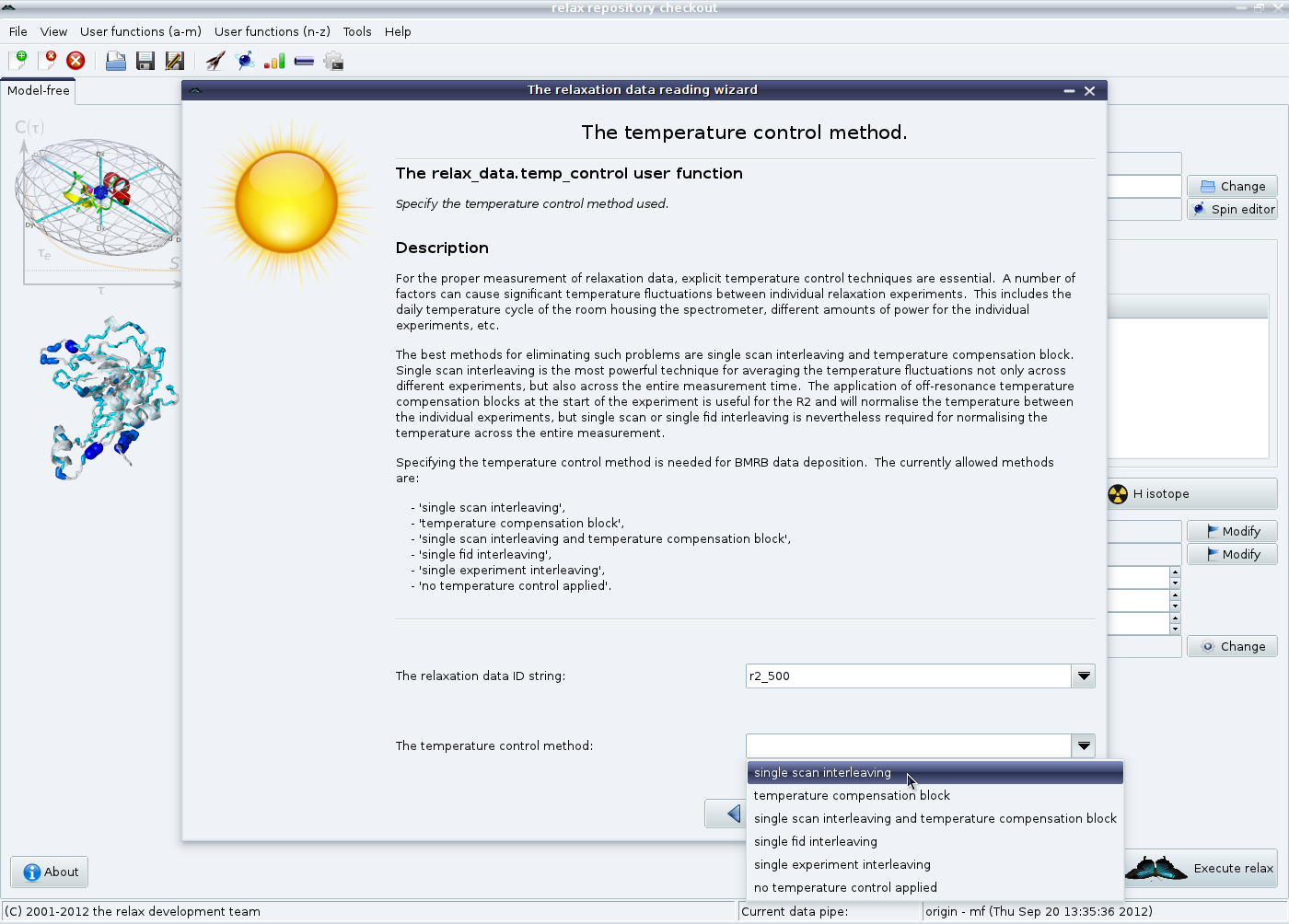This screenshot has height=924, width=1289.
Task: Click the save-as pencil disk icon
Action: coord(174,61)
